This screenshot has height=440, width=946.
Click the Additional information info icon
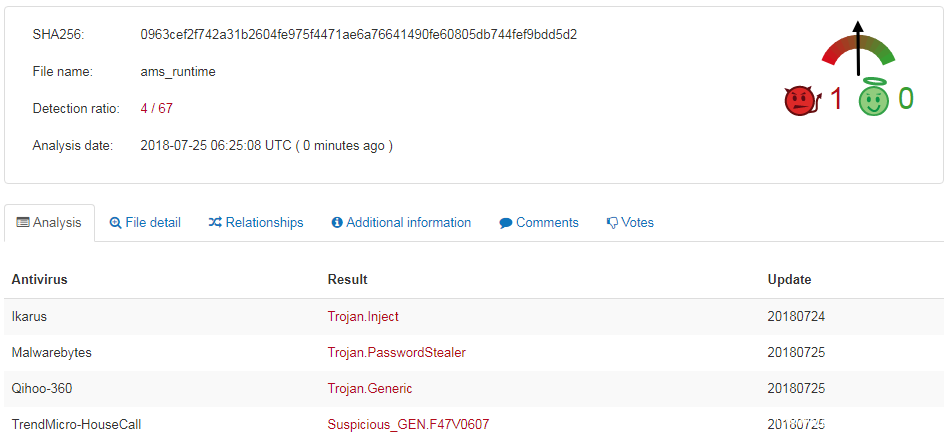click(337, 223)
